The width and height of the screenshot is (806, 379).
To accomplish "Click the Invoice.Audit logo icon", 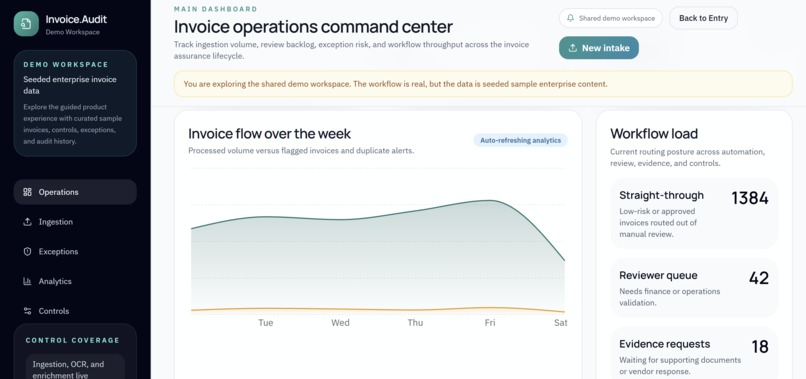I will pos(26,24).
